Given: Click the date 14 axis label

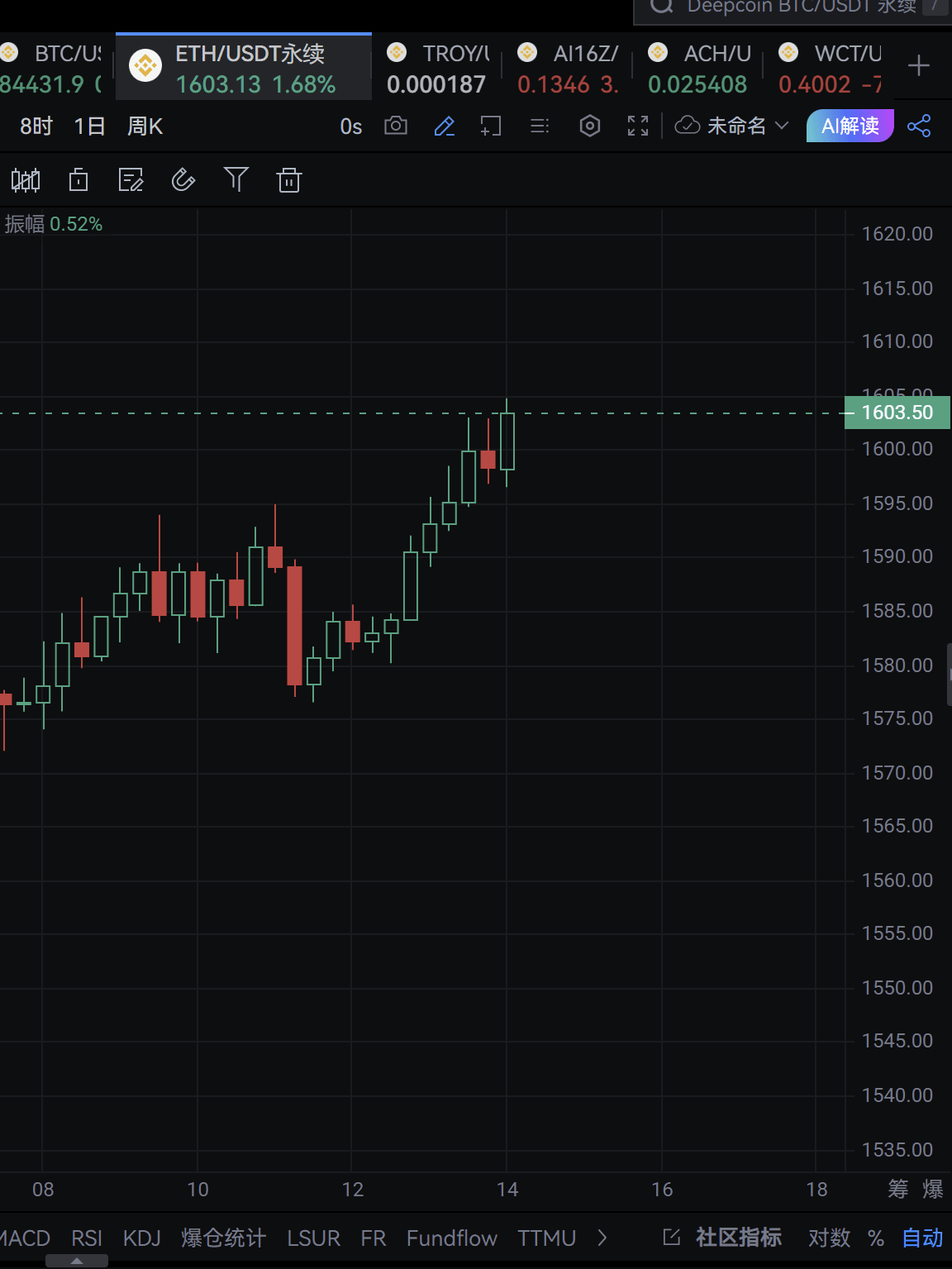Looking at the screenshot, I should (507, 1189).
